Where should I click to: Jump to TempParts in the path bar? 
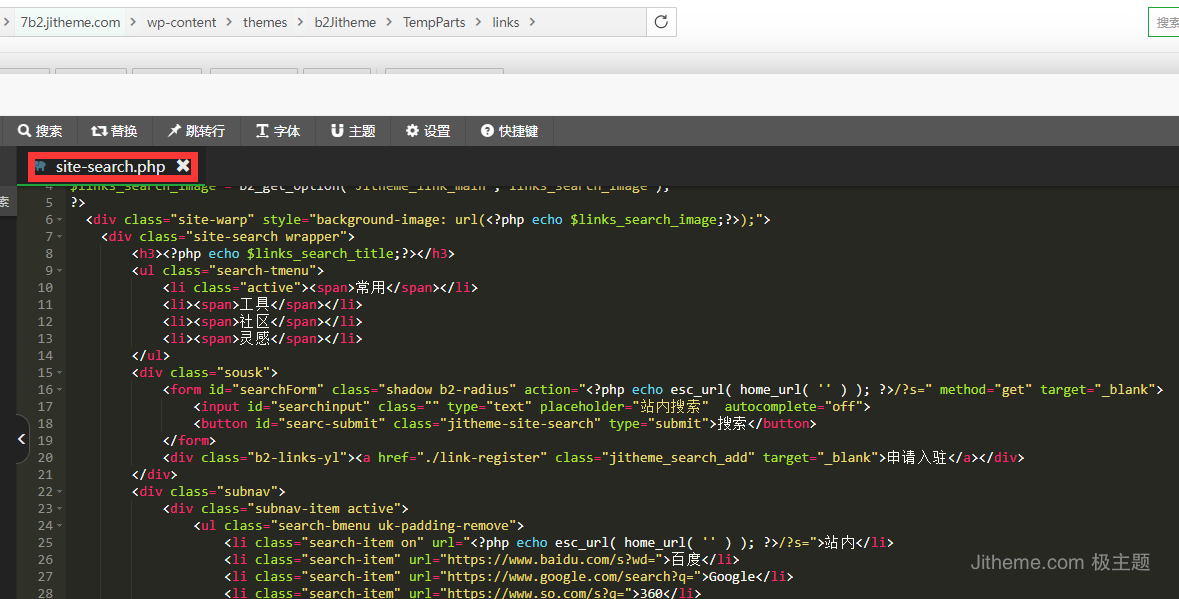click(434, 22)
